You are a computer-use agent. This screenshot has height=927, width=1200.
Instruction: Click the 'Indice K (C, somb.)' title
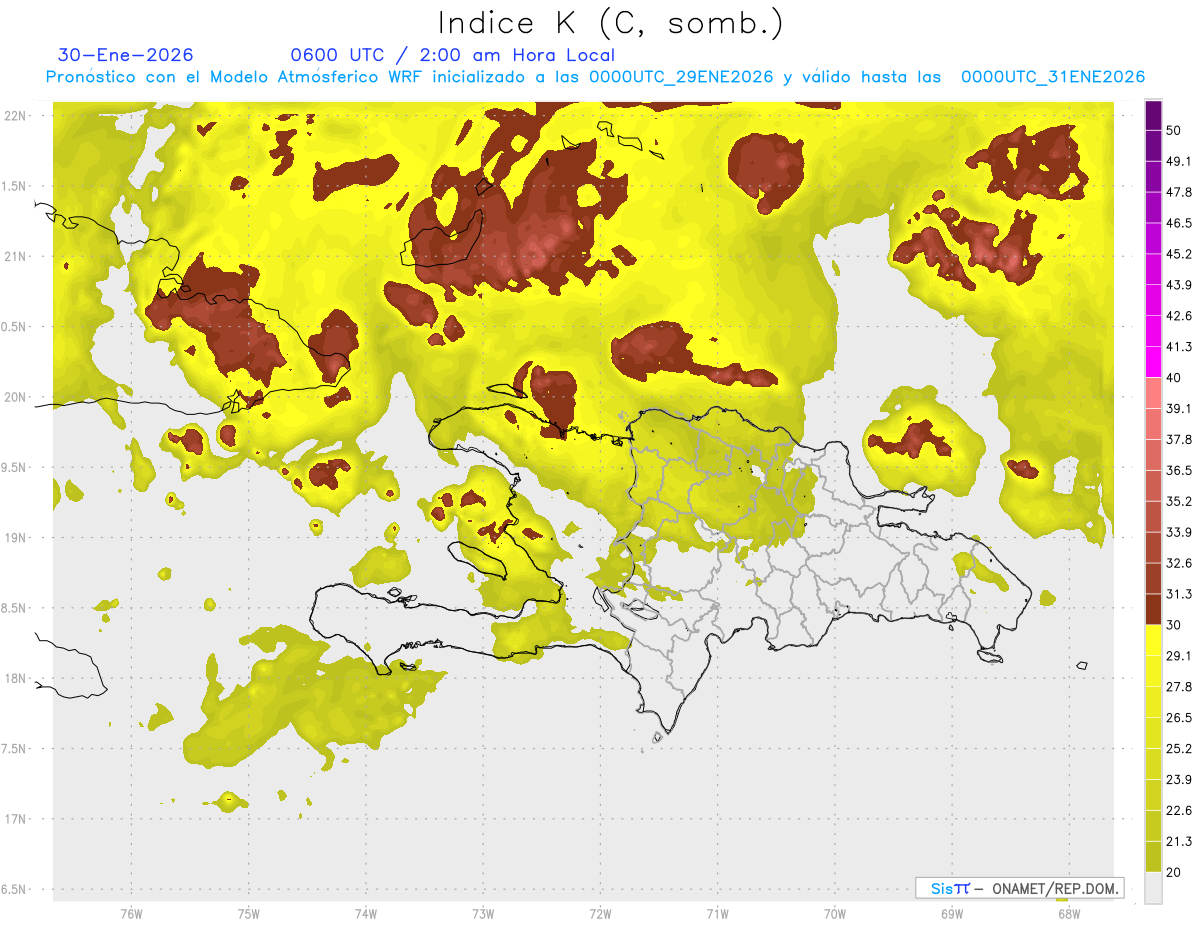pos(611,23)
